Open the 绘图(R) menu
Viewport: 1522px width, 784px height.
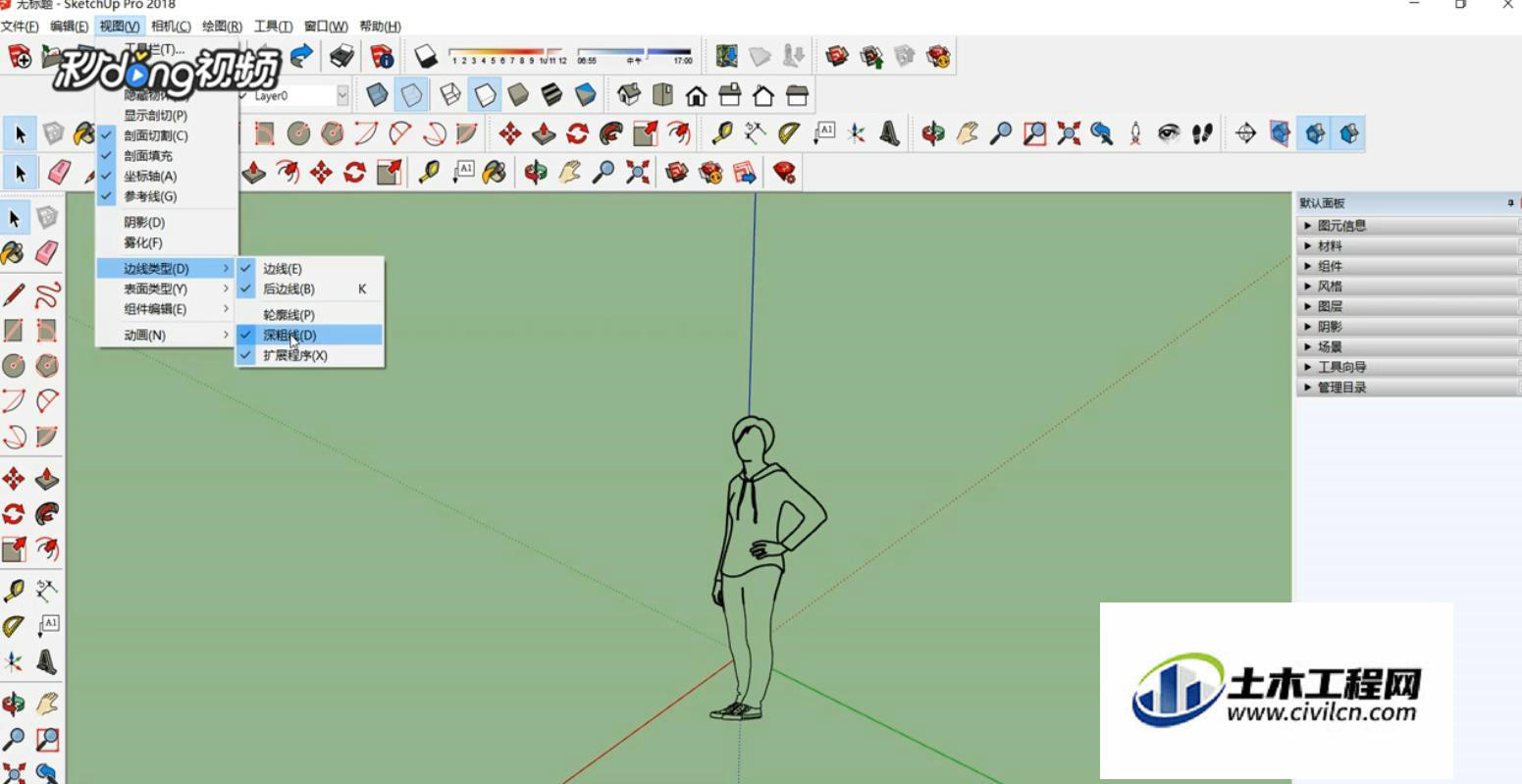222,26
